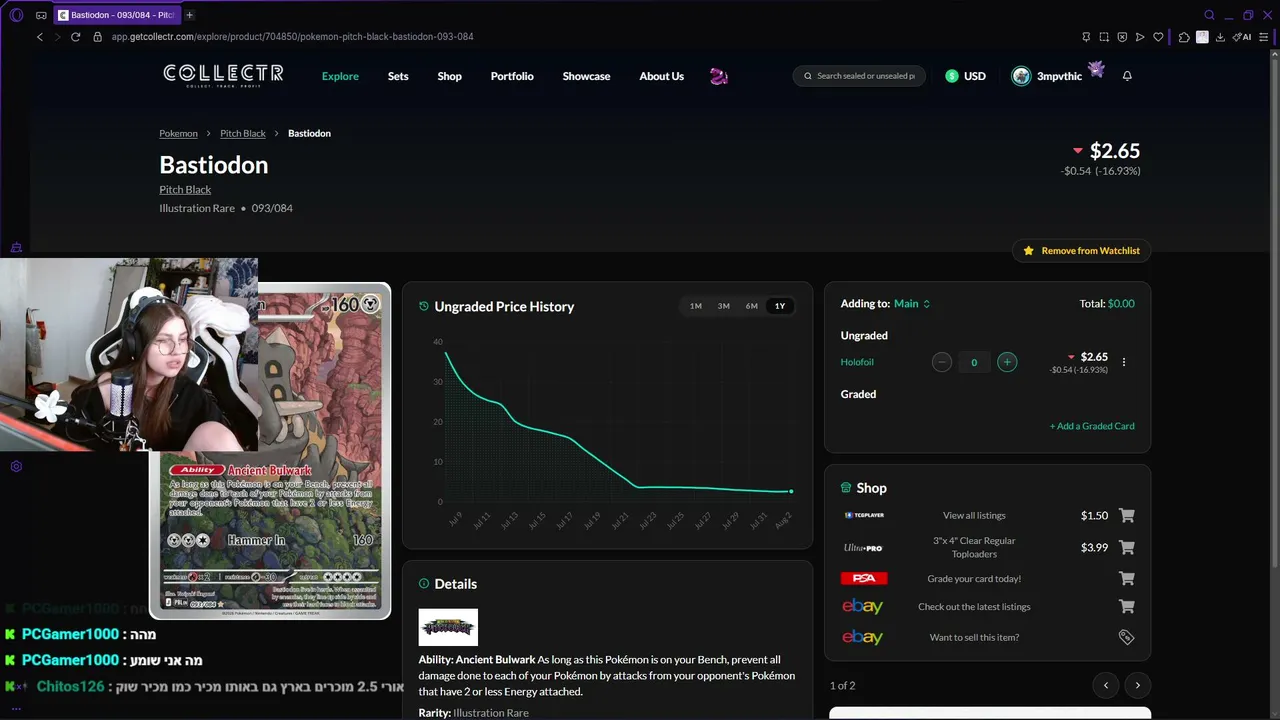Click the purple creature icon beside About Us

pyautogui.click(x=718, y=76)
